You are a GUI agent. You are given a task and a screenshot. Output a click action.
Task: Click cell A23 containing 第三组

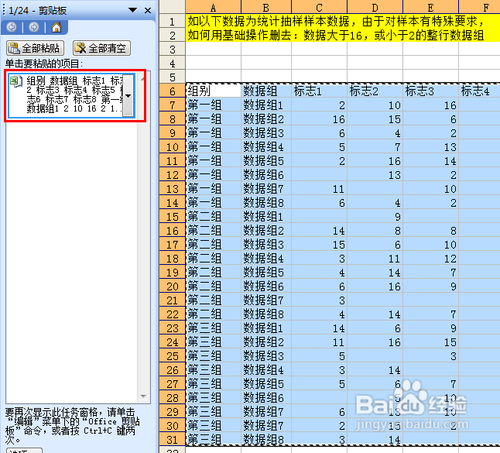pyautogui.click(x=213, y=328)
